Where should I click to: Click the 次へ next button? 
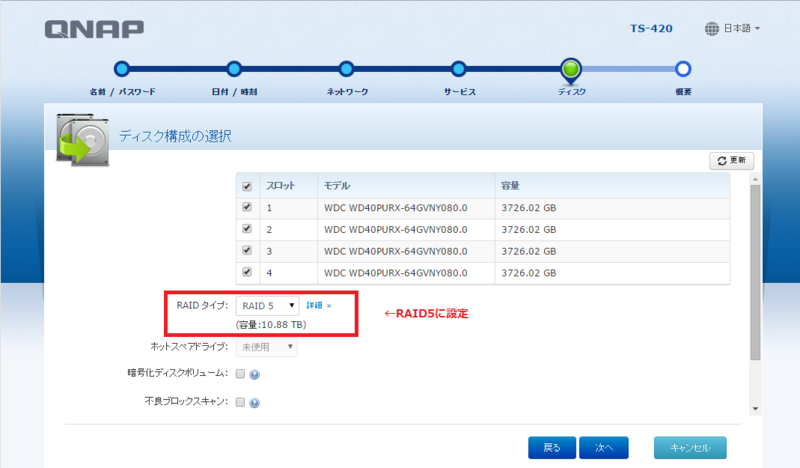604,448
